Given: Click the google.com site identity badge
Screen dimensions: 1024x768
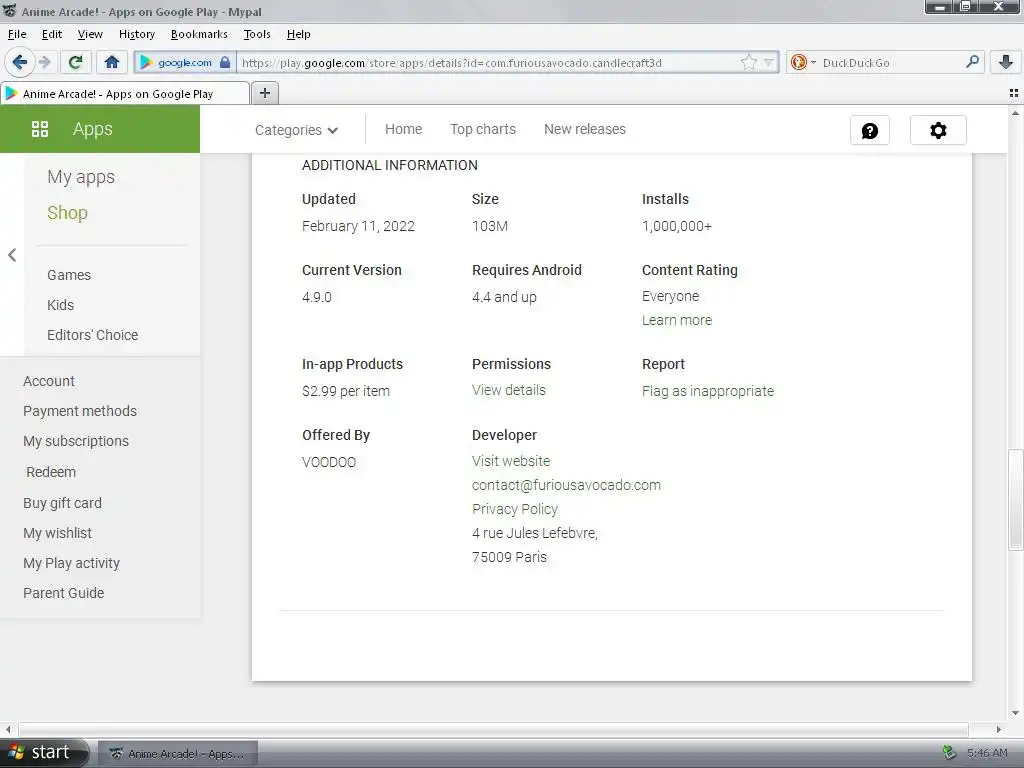Looking at the screenshot, I should (x=185, y=63).
